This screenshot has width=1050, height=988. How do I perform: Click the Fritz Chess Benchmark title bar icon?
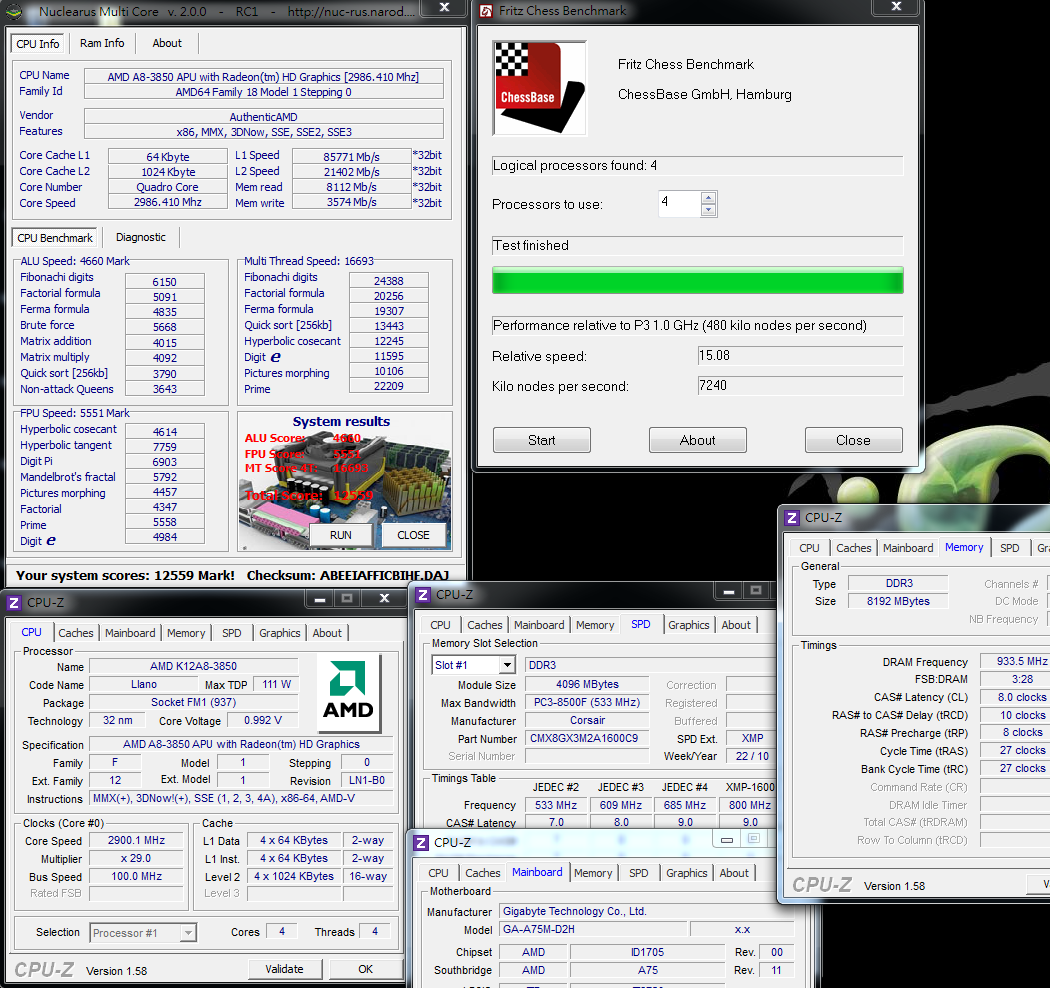pyautogui.click(x=487, y=11)
